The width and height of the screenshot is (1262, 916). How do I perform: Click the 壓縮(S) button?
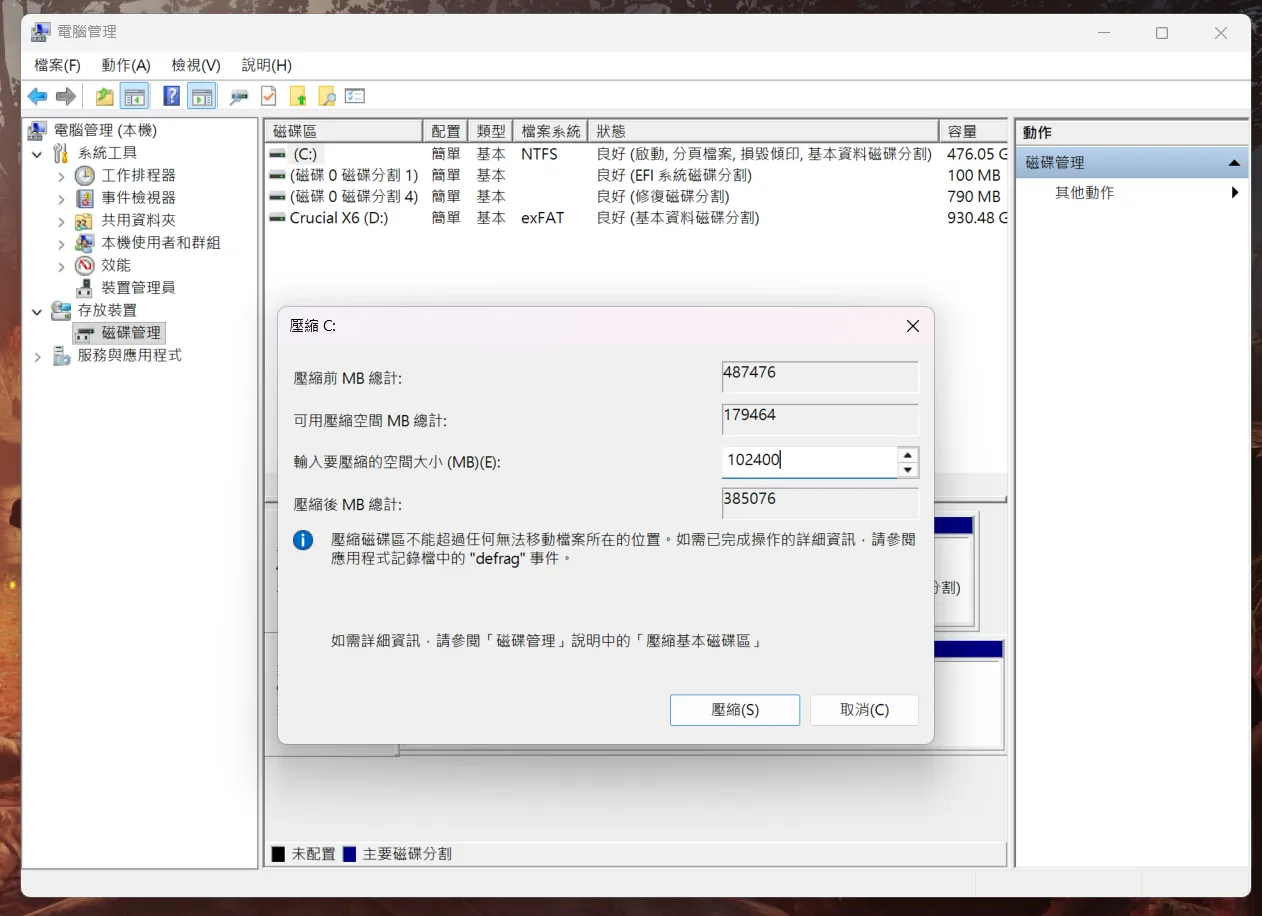tap(734, 710)
